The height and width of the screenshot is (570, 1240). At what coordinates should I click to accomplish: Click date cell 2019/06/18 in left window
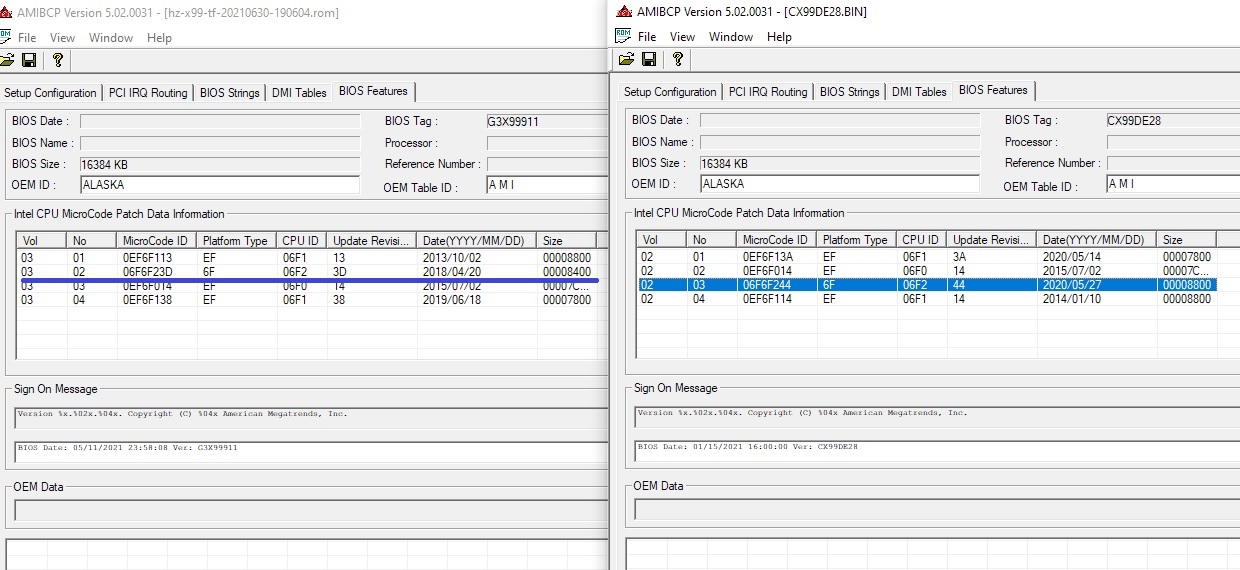[452, 300]
